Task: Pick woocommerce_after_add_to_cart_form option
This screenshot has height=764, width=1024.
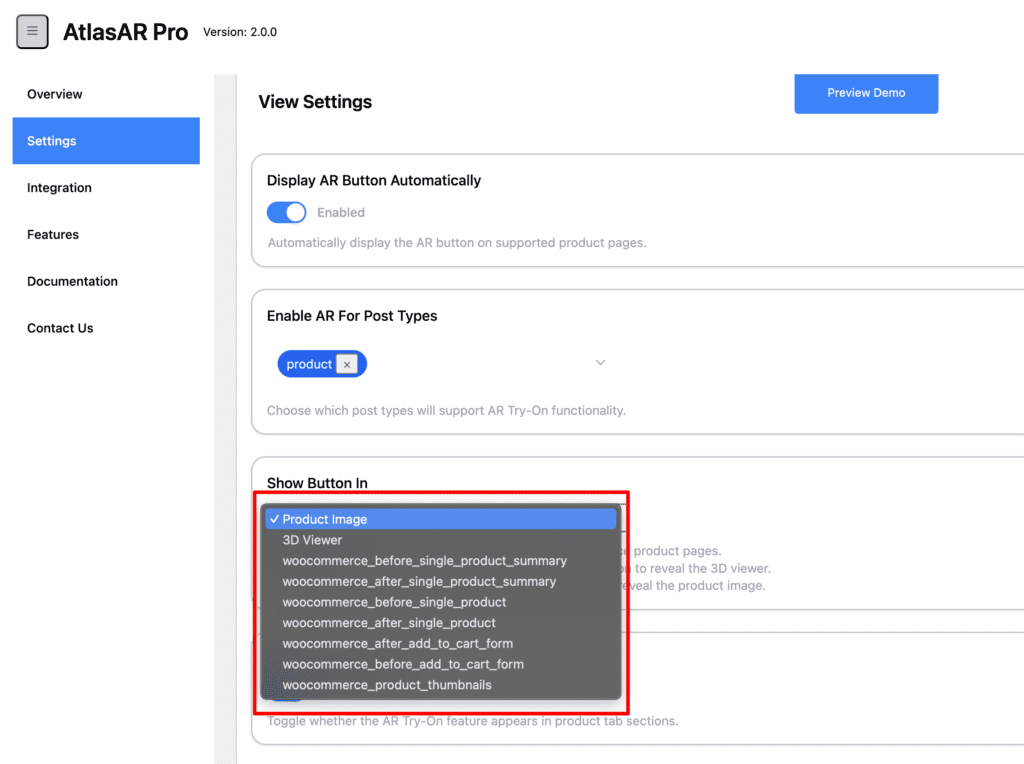Action: tap(397, 644)
